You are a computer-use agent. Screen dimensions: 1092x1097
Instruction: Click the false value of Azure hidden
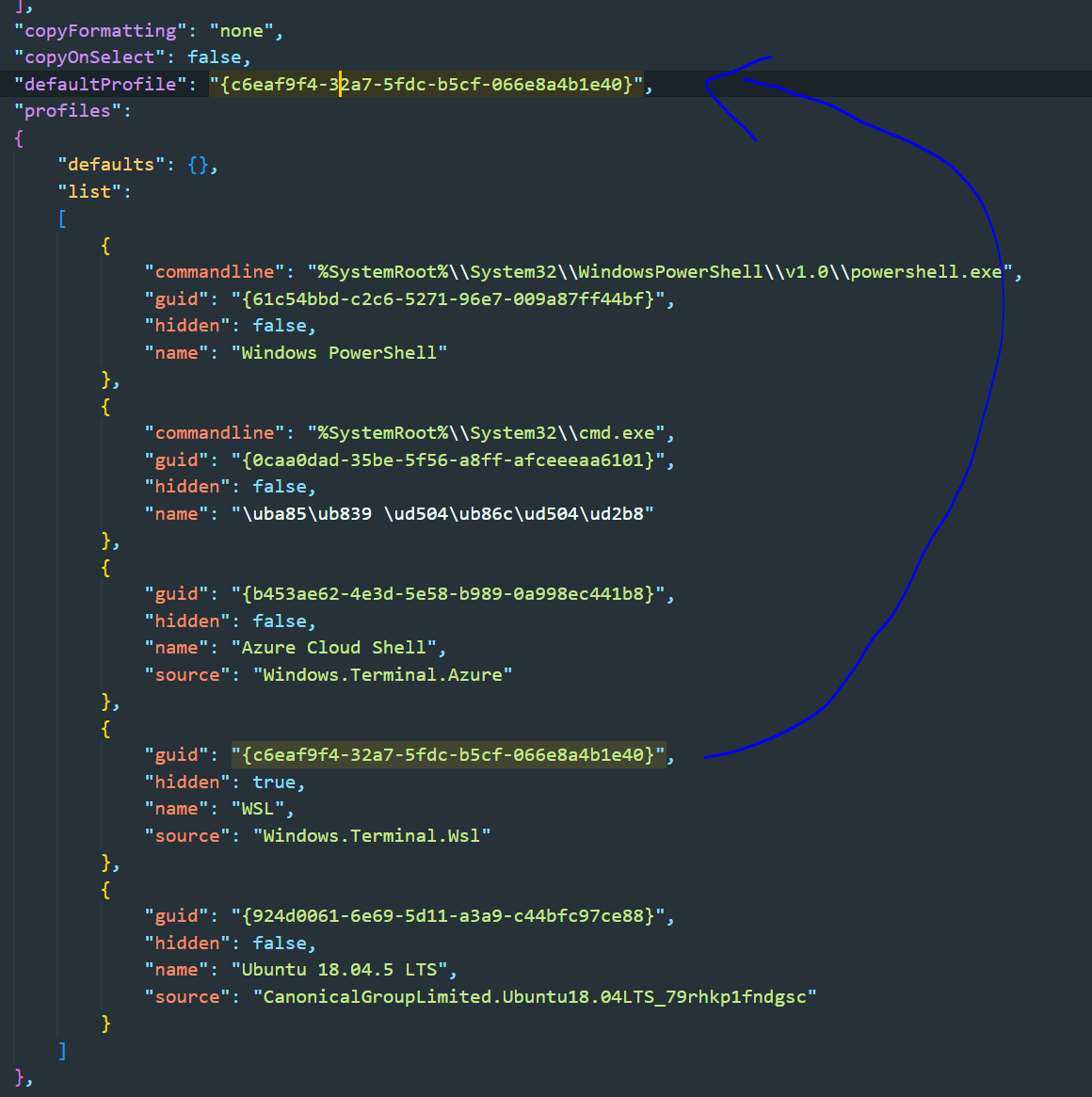pyautogui.click(x=280, y=621)
